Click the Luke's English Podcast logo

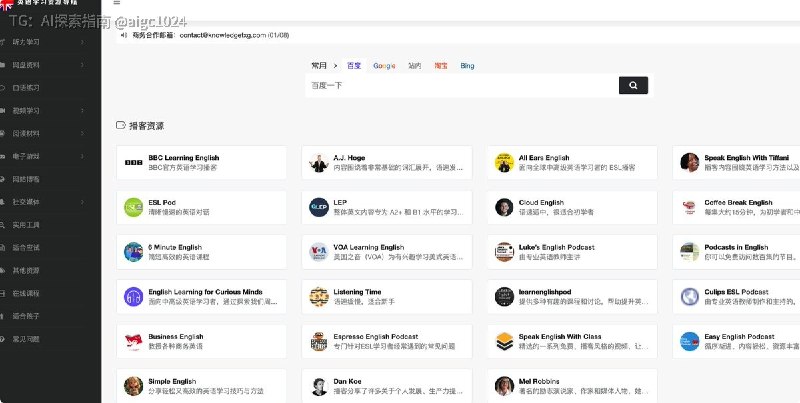tap(504, 252)
